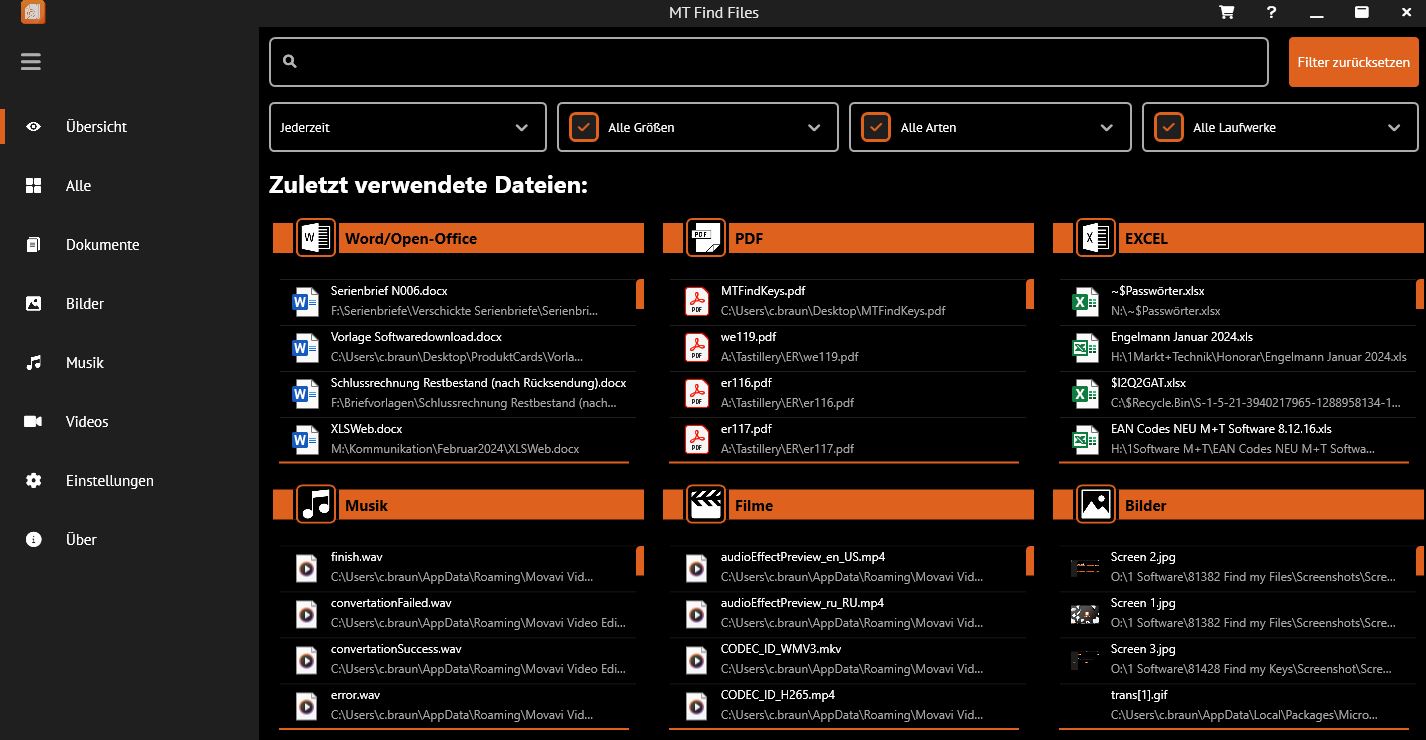
Task: Click the Bilder category picture icon
Action: (1095, 505)
